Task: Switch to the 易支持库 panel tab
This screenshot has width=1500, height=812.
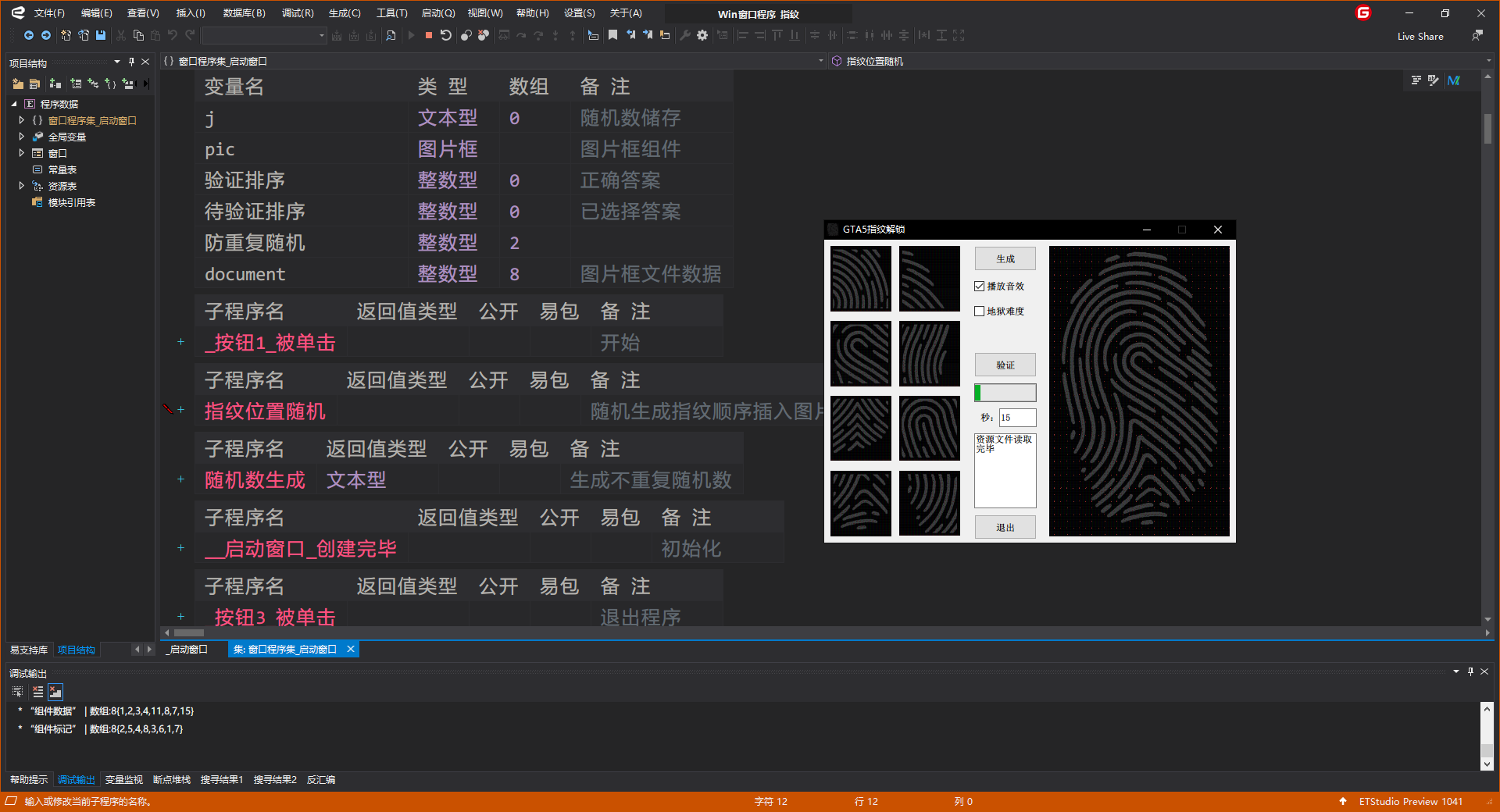Action: click(x=29, y=650)
